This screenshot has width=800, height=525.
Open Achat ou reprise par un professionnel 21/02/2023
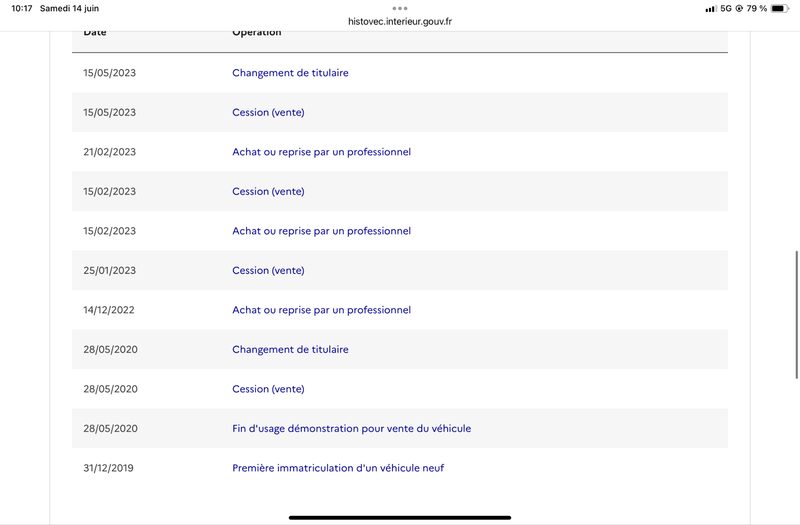point(321,152)
